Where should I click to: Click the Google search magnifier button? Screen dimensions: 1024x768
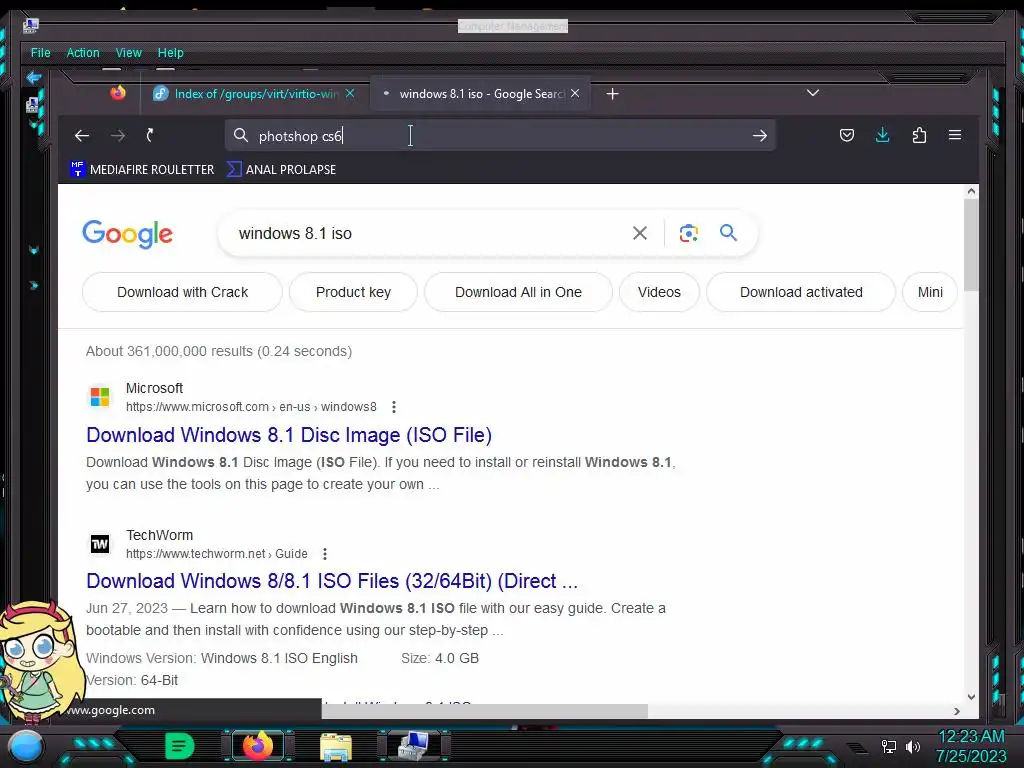(729, 232)
